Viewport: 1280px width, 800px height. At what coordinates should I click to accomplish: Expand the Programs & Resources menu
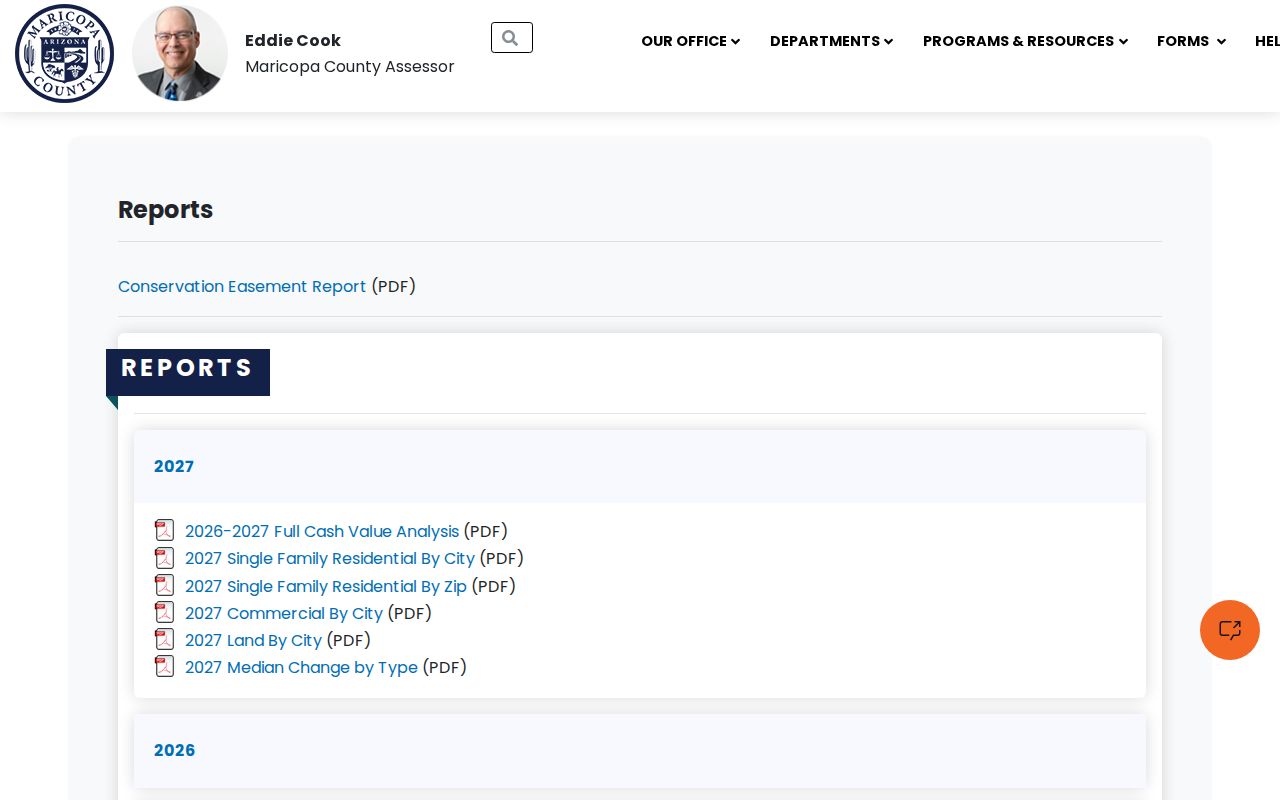pos(1025,41)
